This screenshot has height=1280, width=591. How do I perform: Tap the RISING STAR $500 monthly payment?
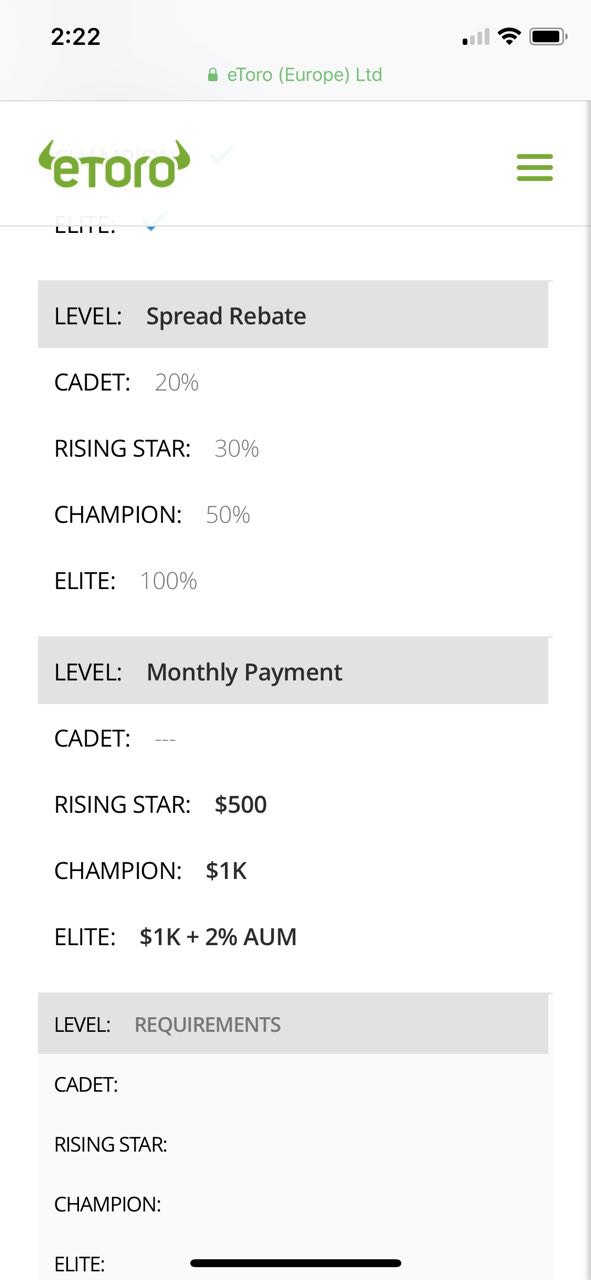[241, 805]
